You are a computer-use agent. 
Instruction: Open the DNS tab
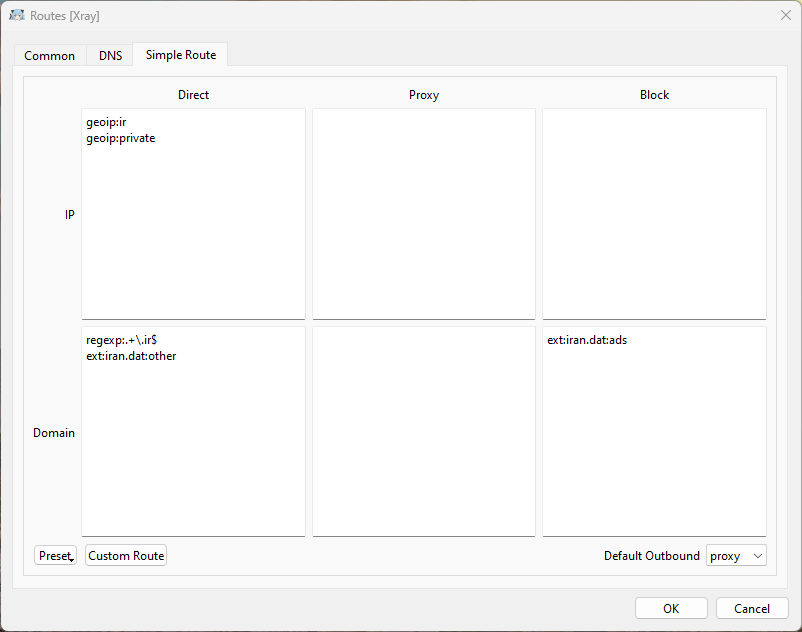(110, 56)
